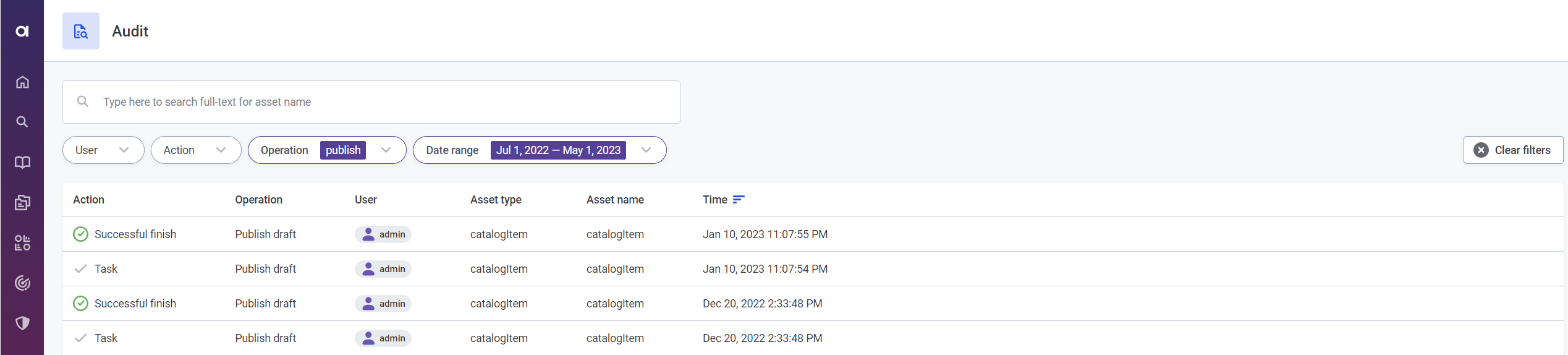1568x355 pixels.
Task: Click the Clear filters button
Action: (1512, 150)
